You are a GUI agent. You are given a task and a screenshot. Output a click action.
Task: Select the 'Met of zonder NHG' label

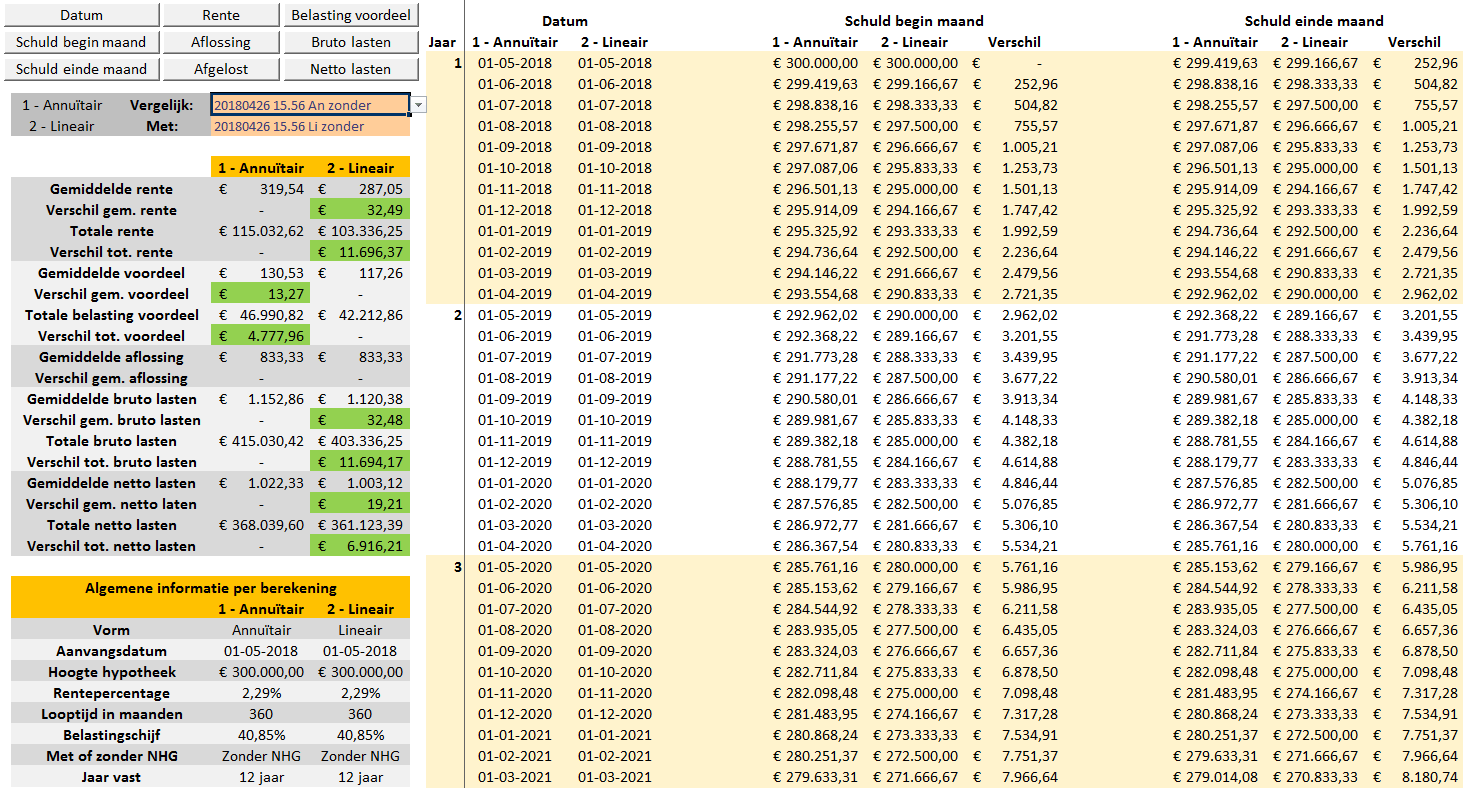111,756
